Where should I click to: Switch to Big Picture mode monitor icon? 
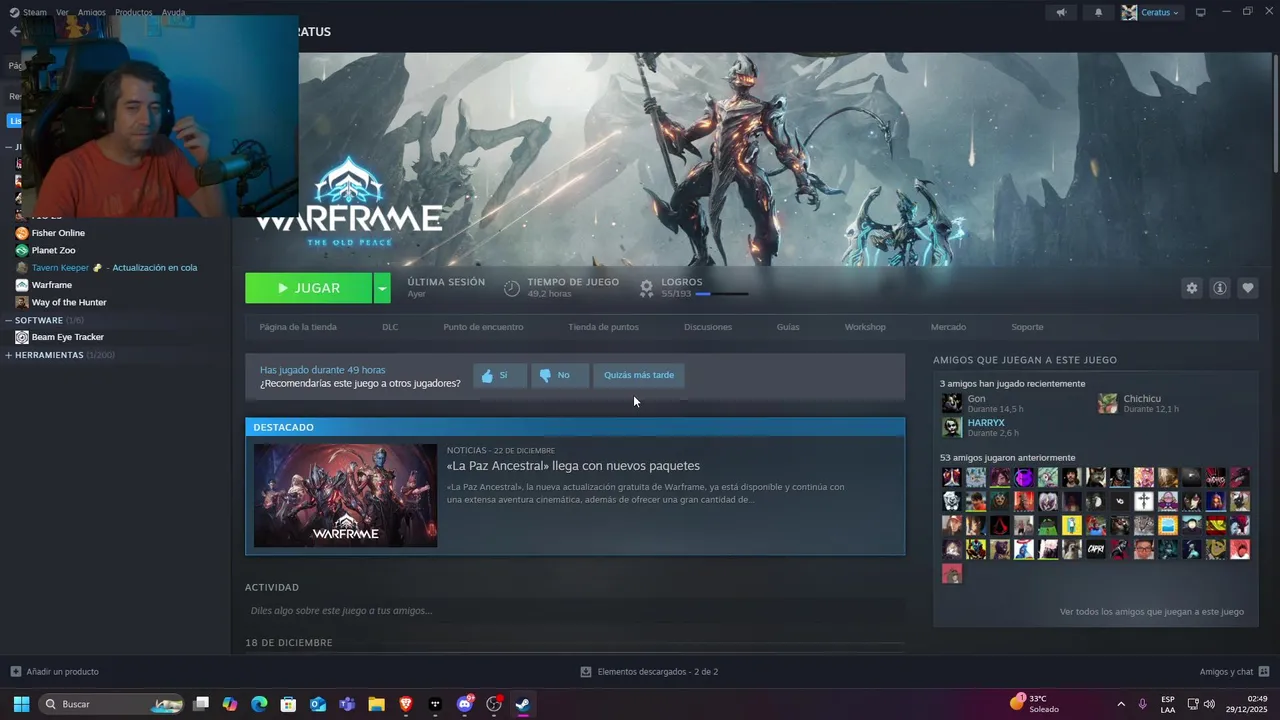(x=1201, y=12)
